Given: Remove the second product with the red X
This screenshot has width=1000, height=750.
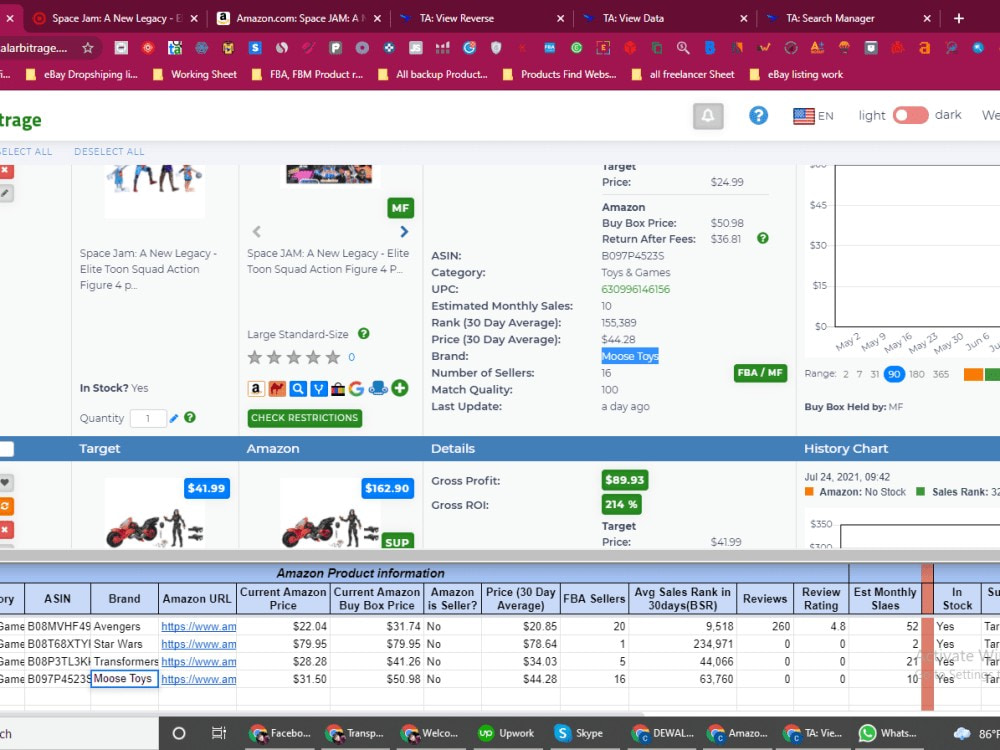Looking at the screenshot, I should coord(6,530).
